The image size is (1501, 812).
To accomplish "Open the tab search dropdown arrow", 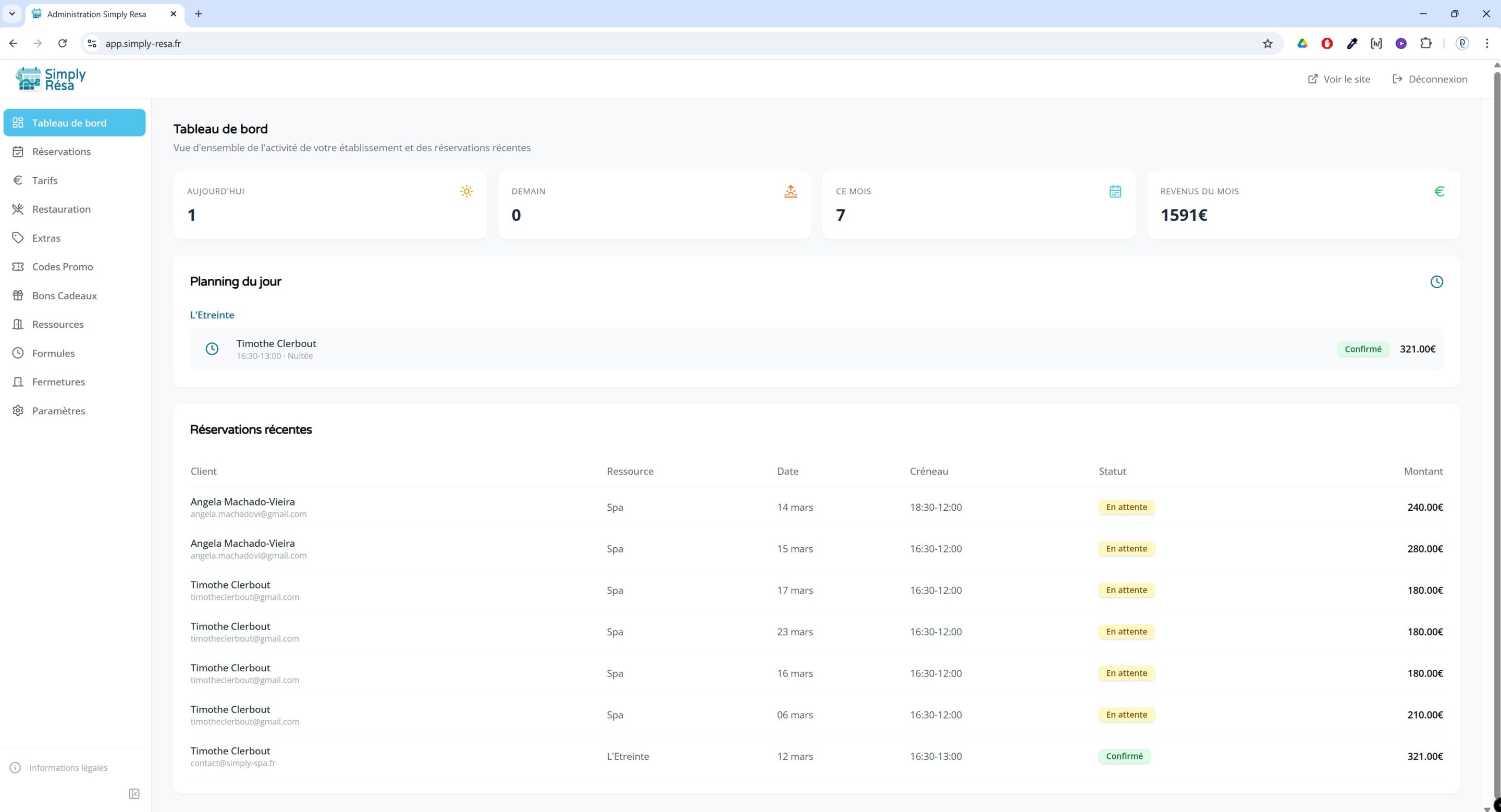I will coord(11,14).
